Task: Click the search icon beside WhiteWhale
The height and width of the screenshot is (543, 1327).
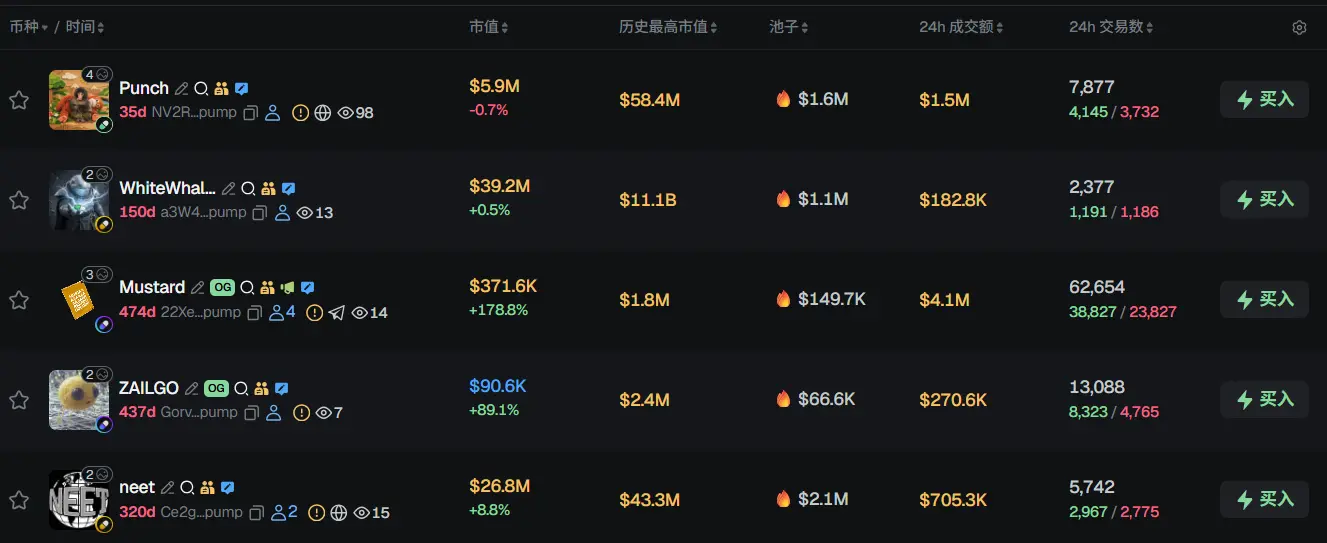Action: point(248,188)
